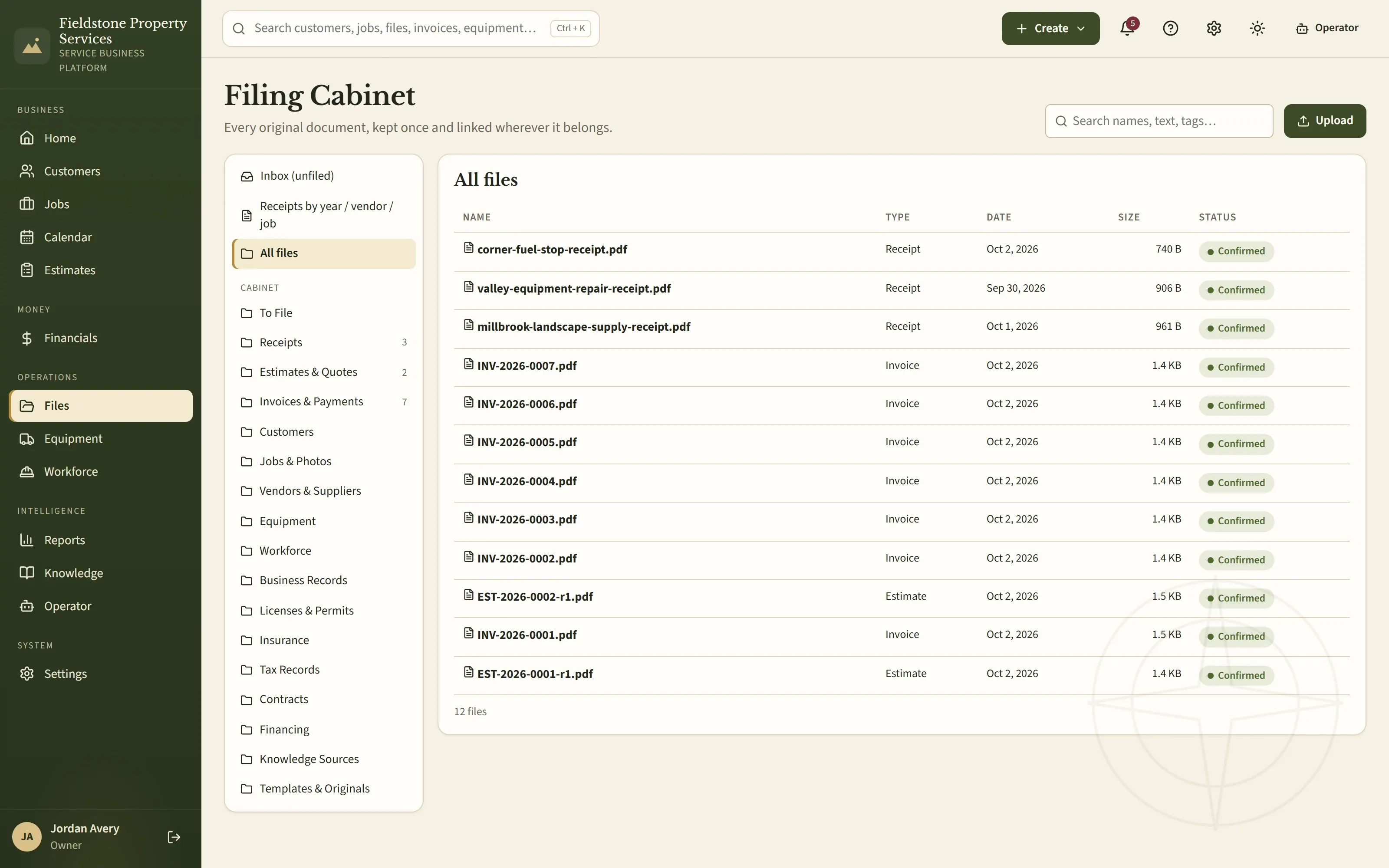Click the Reports bar chart icon
This screenshot has width=1389, height=868.
(x=27, y=540)
